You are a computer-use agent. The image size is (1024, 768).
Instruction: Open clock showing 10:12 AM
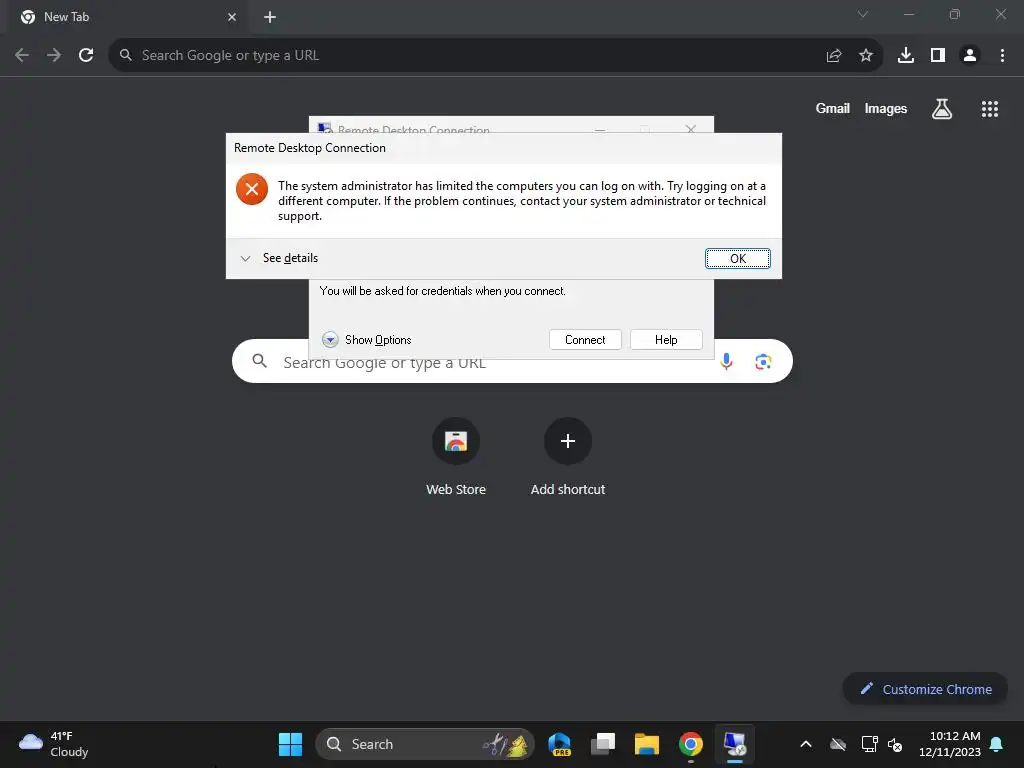[x=950, y=744]
